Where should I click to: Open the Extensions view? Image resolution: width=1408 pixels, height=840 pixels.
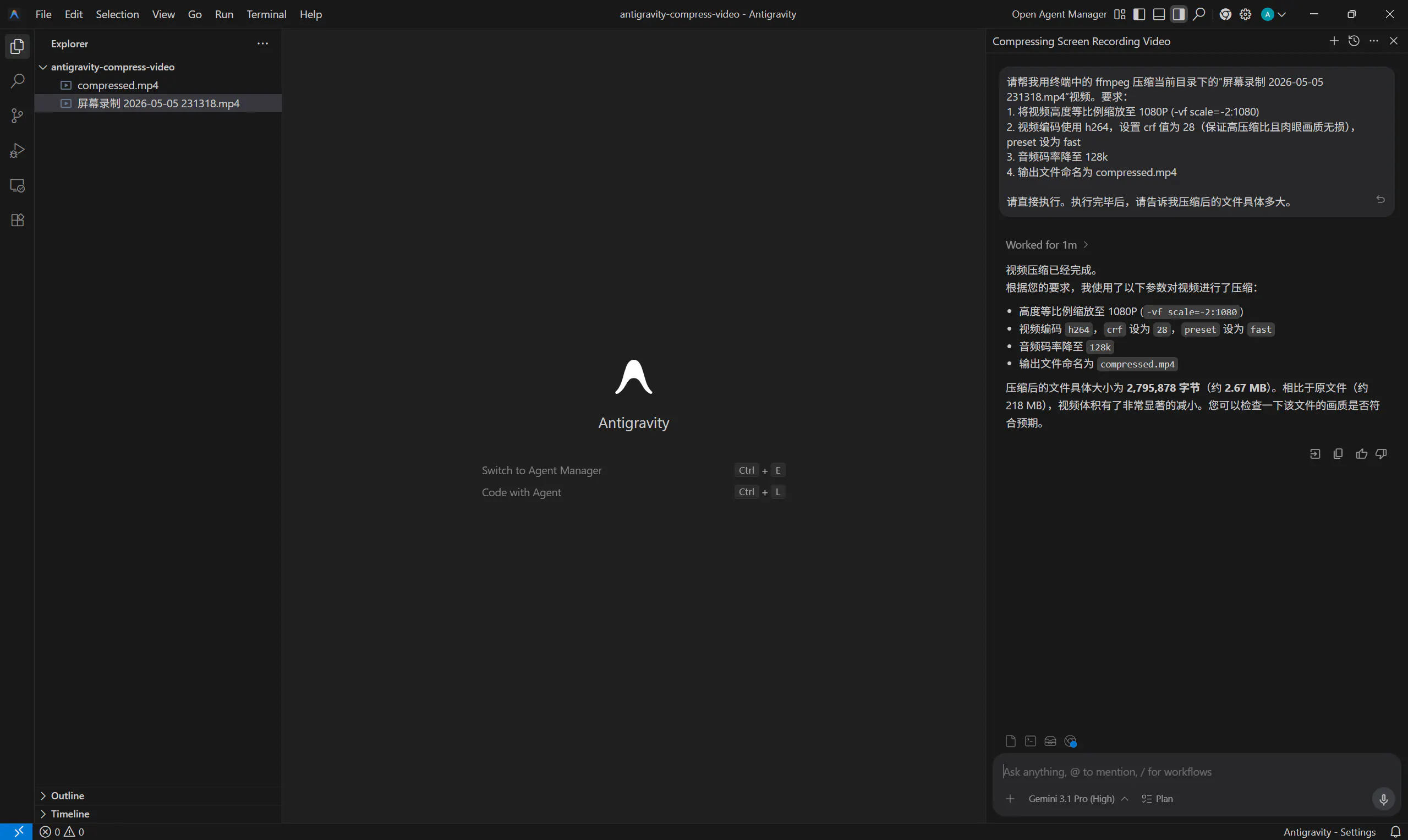click(x=17, y=220)
